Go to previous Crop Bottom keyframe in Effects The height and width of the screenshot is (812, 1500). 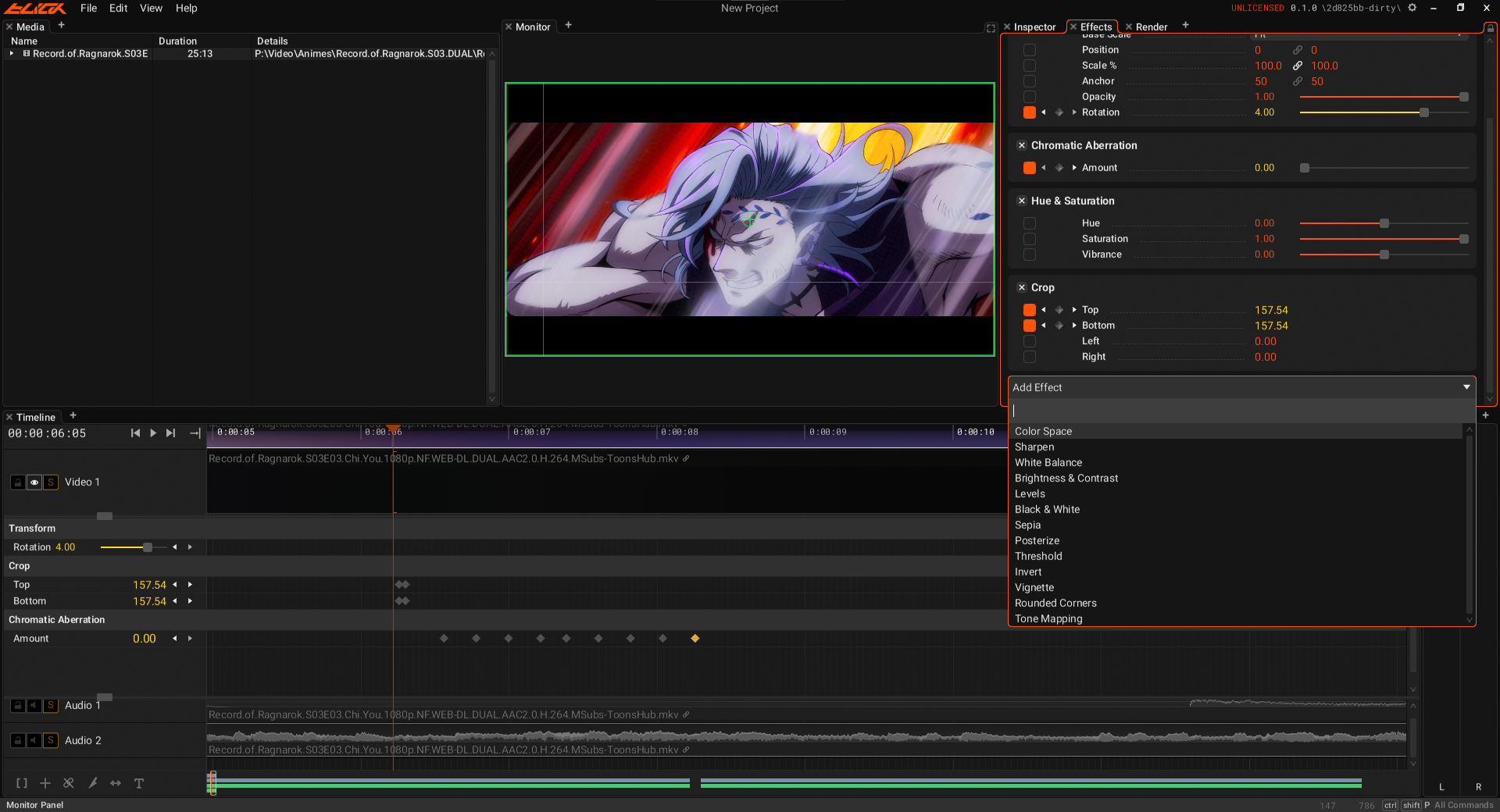tap(1044, 326)
